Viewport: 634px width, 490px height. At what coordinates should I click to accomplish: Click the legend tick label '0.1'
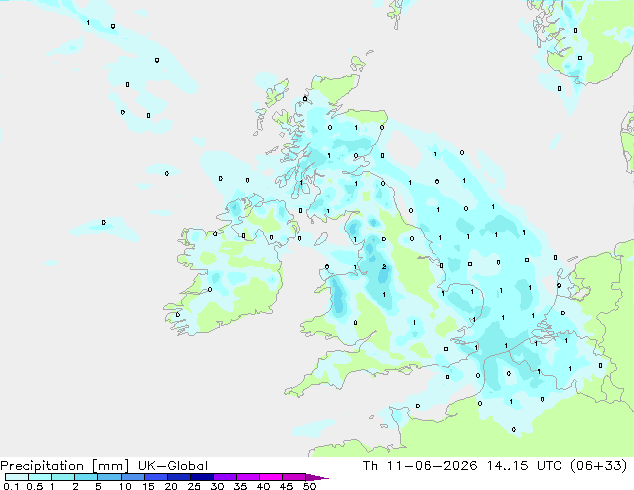coord(11,486)
